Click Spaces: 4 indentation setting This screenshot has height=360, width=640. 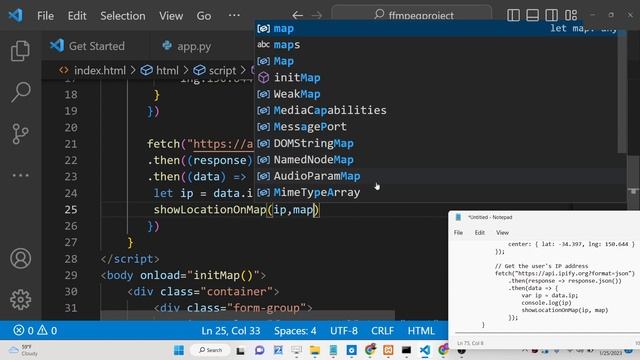coord(295,331)
